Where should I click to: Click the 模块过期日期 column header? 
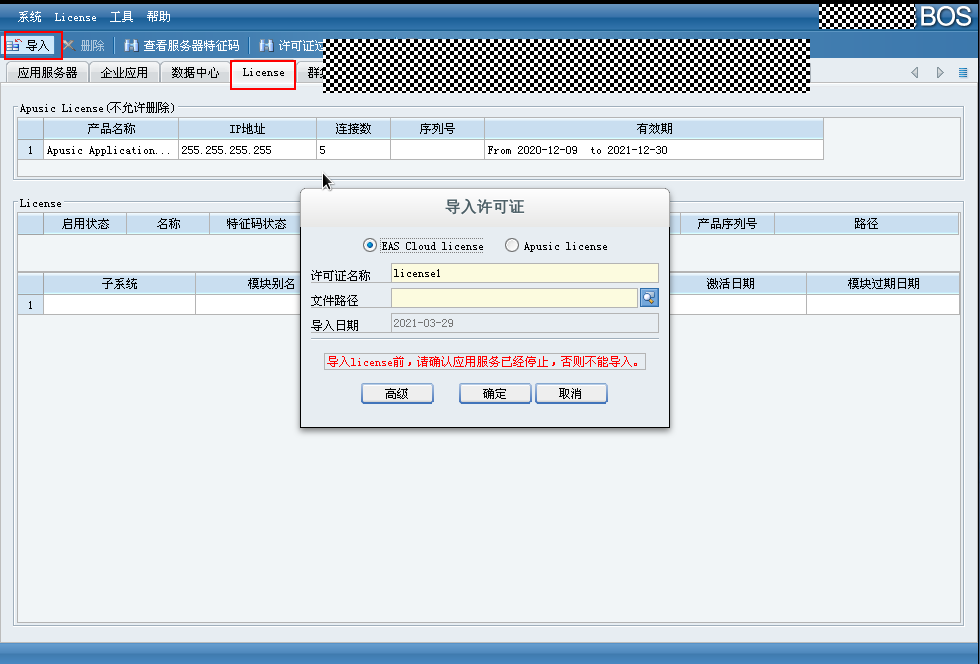883,284
